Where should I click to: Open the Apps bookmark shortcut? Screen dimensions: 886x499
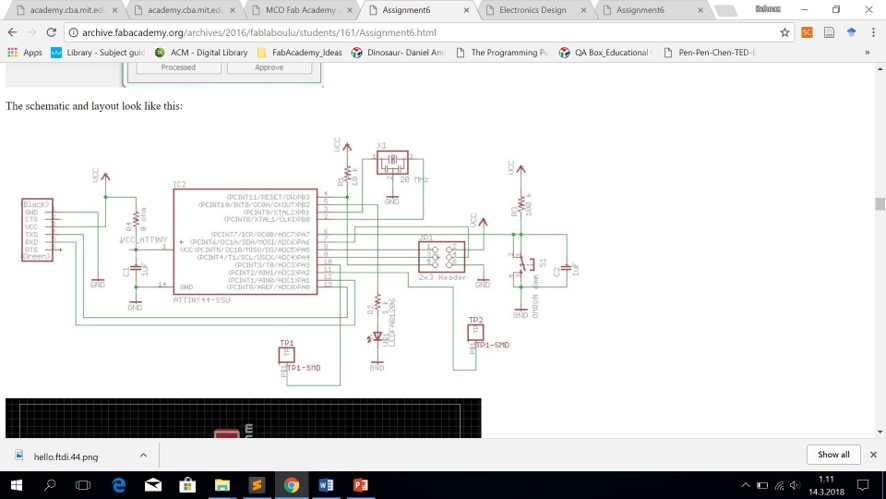click(25, 53)
